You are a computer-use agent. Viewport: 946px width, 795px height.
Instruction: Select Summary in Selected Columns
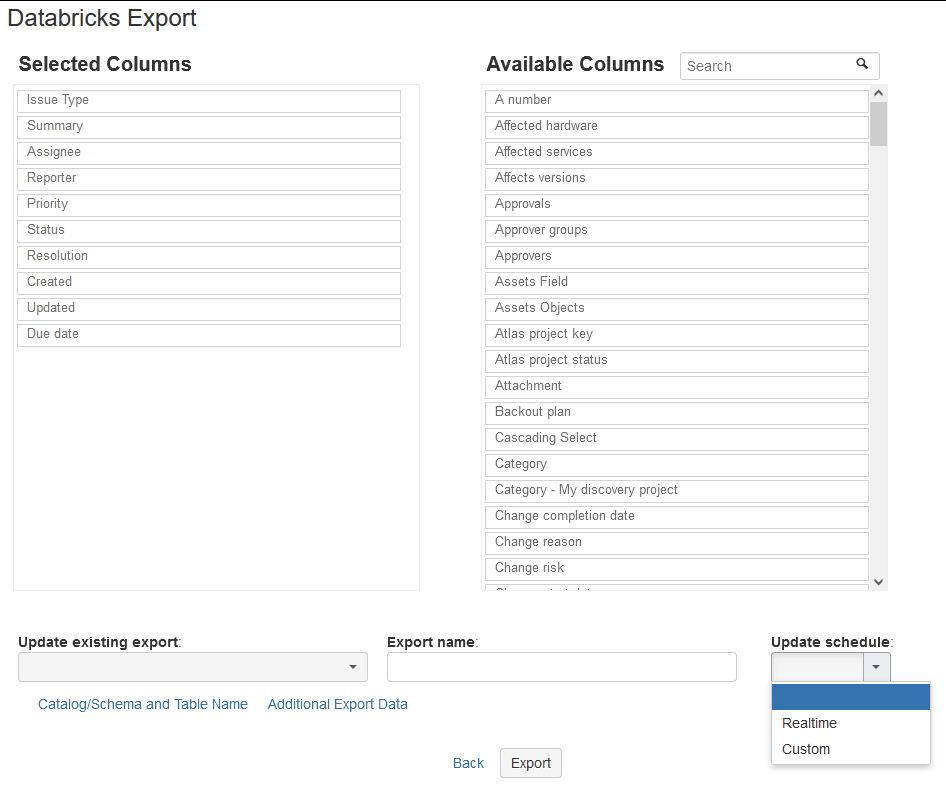coord(209,127)
